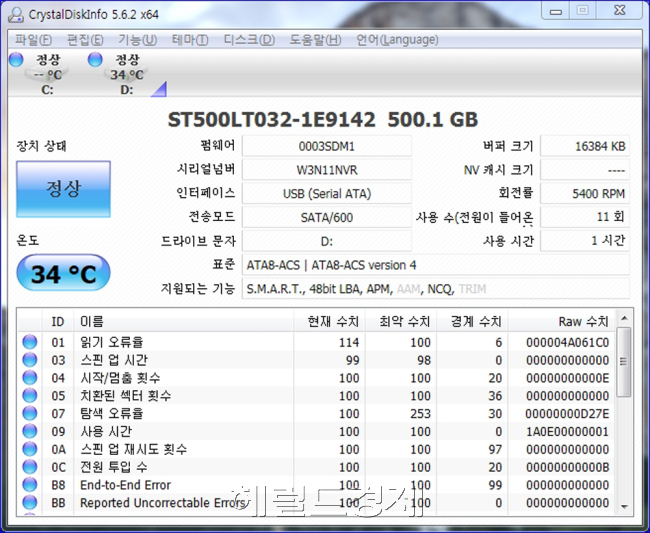
Task: Click the transfer mode field SATA/600
Action: (327, 217)
